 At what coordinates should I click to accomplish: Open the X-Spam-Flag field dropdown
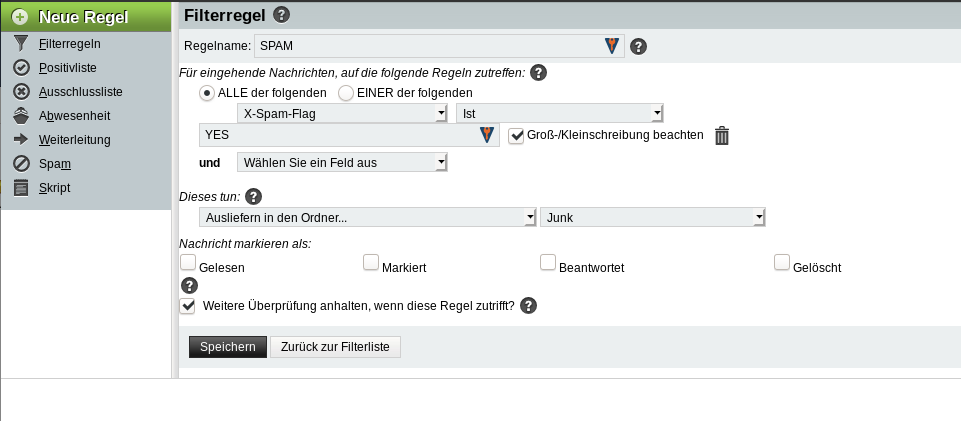342,113
